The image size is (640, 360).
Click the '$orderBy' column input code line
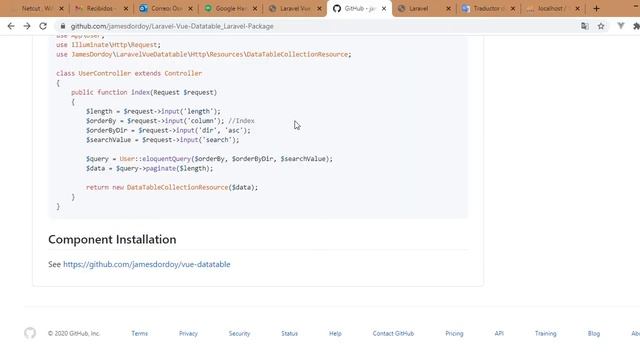[170, 121]
